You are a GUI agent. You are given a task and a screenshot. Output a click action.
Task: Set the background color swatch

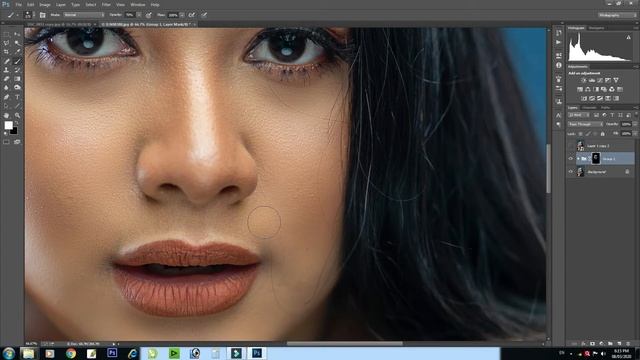14,131
